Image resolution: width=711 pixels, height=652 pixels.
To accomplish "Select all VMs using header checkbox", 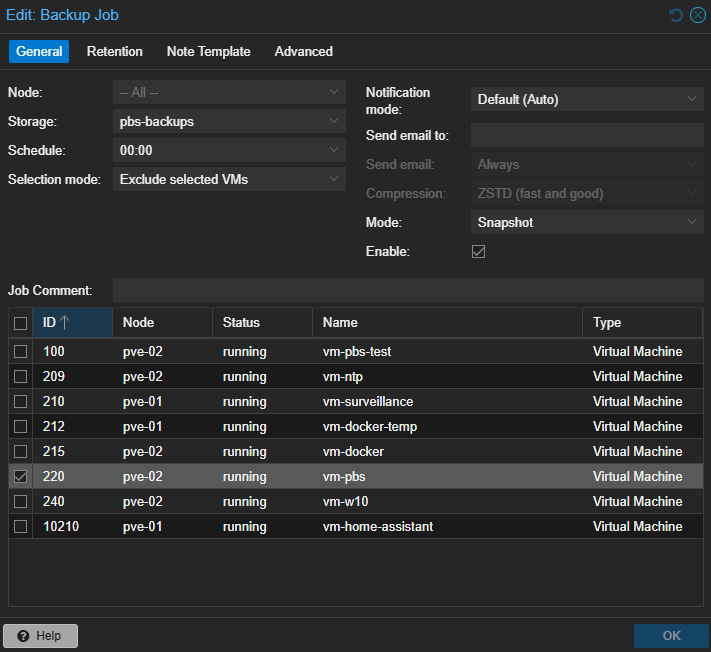I will pos(20,323).
